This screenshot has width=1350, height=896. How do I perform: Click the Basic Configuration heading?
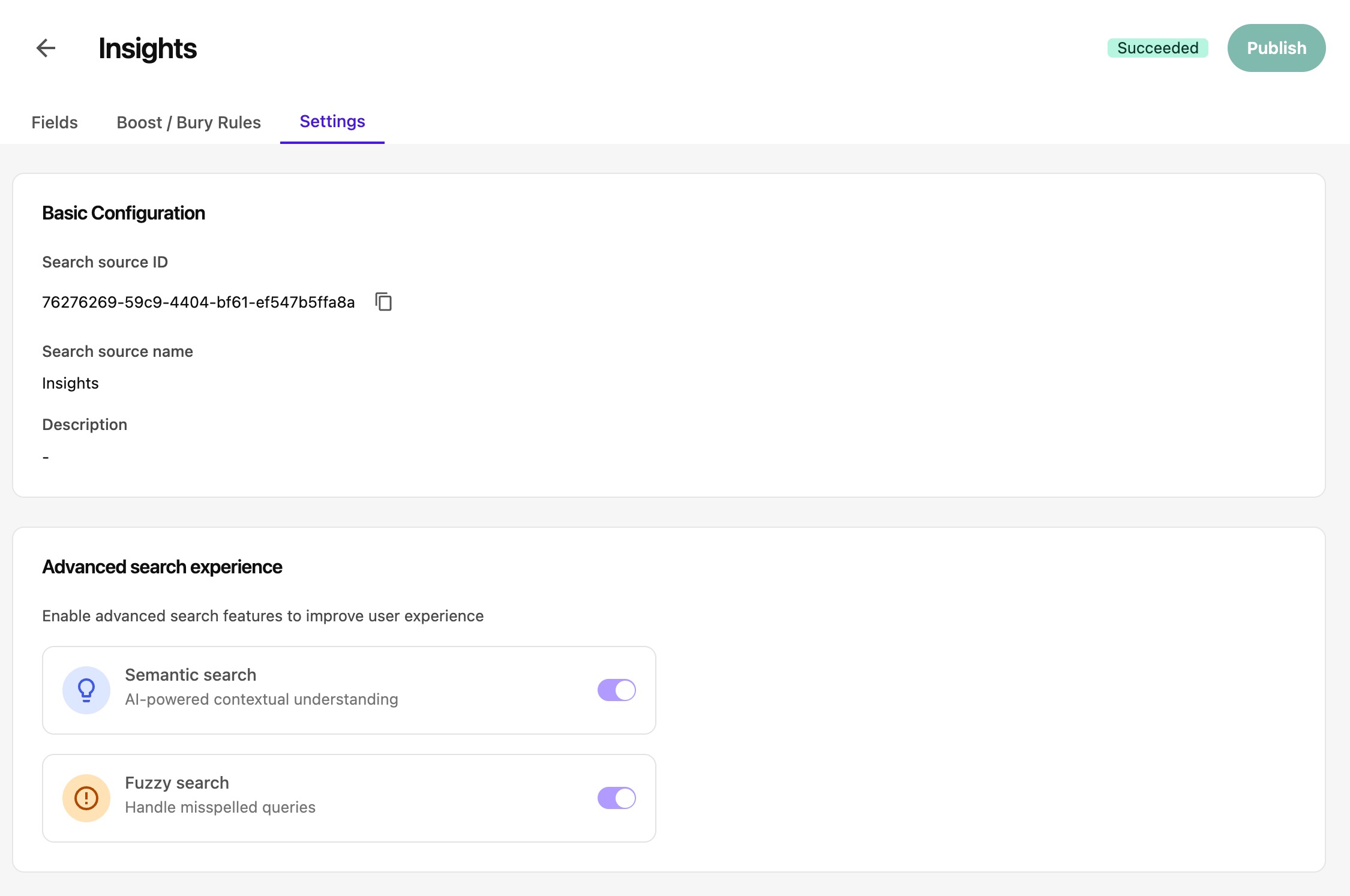[123, 212]
